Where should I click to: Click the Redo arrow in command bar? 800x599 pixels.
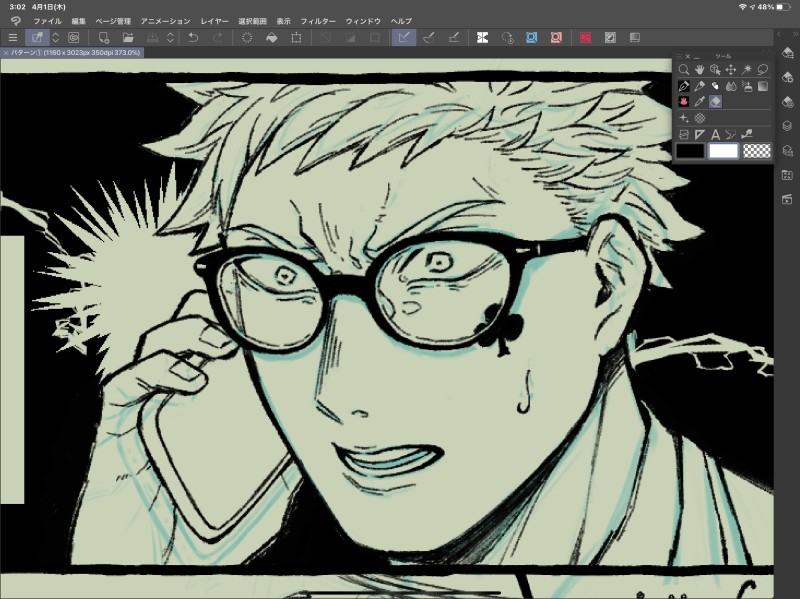tap(218, 38)
